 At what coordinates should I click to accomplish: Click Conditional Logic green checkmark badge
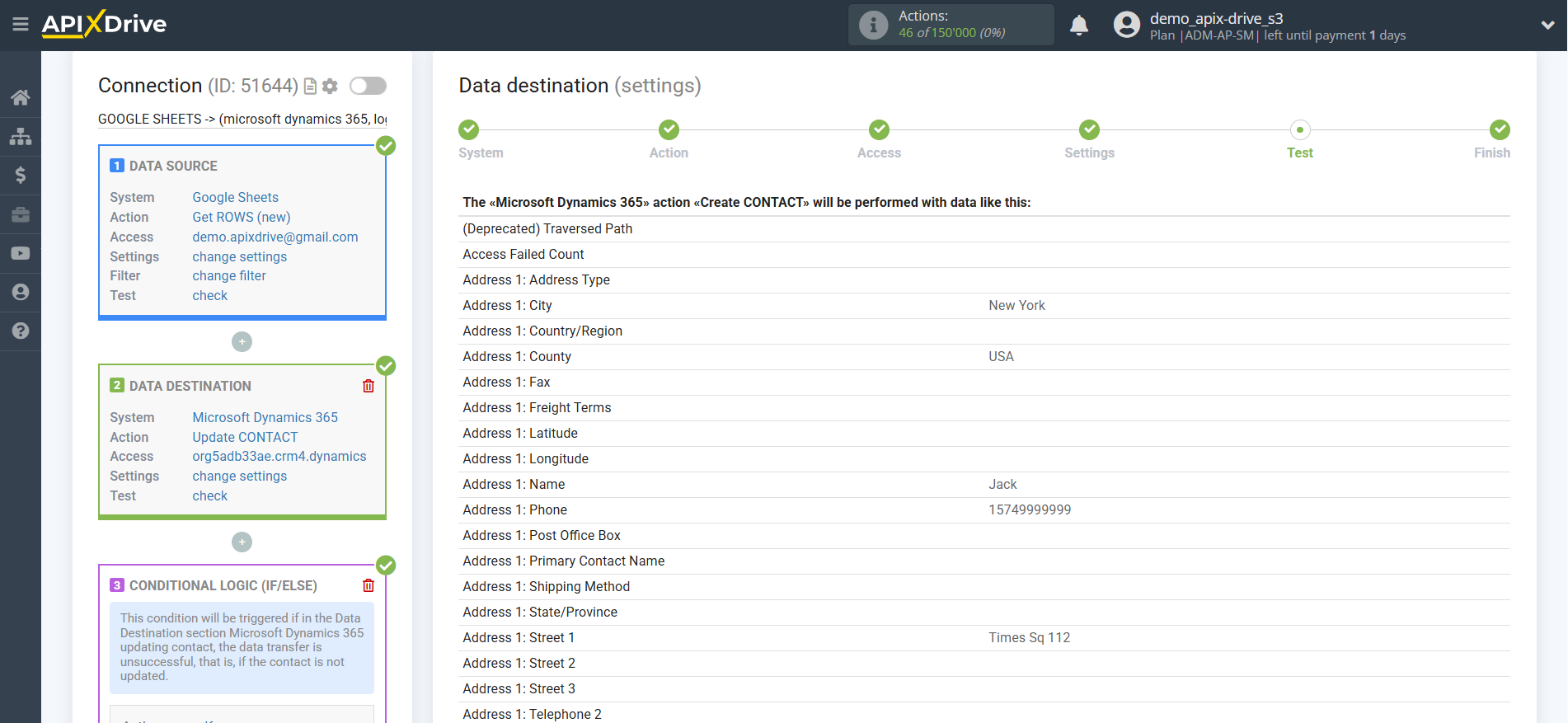386,566
